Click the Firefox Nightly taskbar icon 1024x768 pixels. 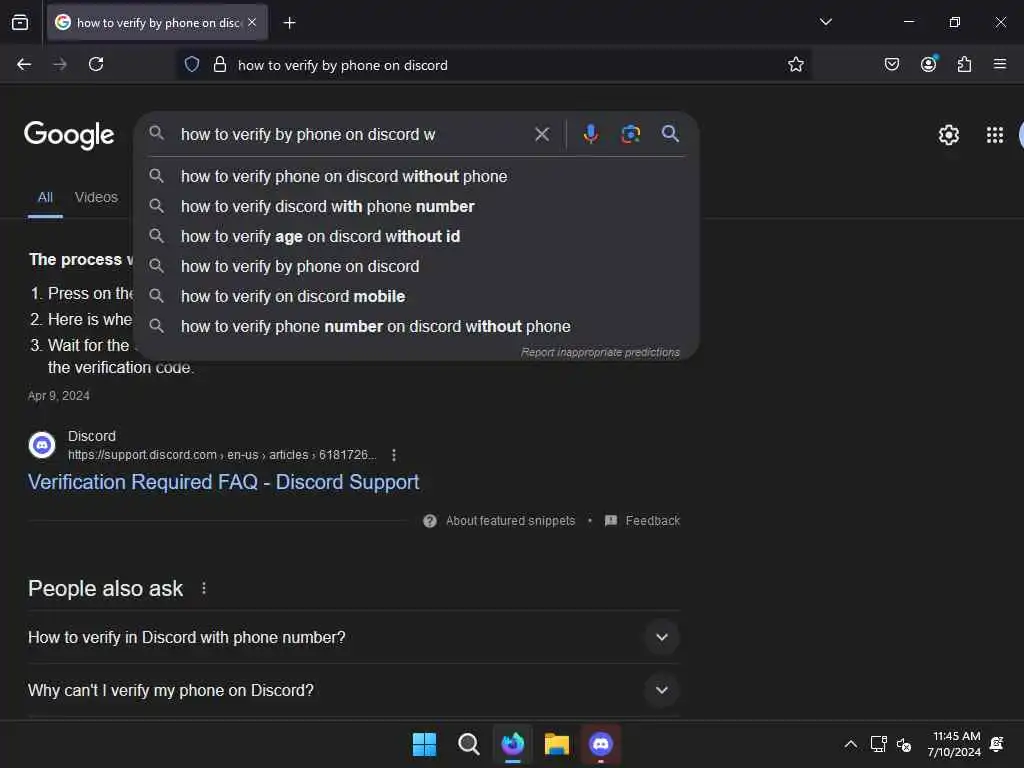(513, 744)
